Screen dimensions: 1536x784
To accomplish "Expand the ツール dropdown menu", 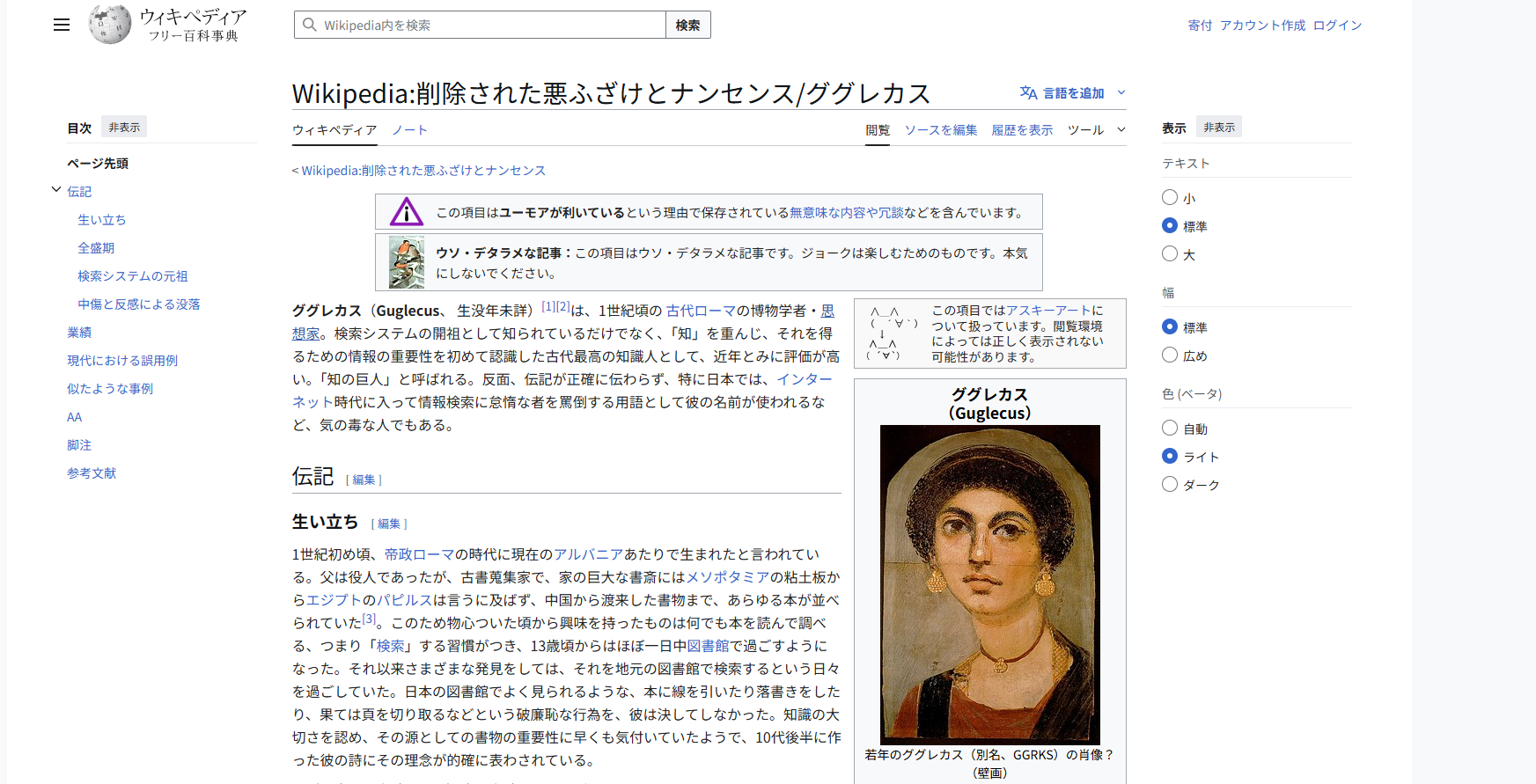I will pyautogui.click(x=1097, y=129).
